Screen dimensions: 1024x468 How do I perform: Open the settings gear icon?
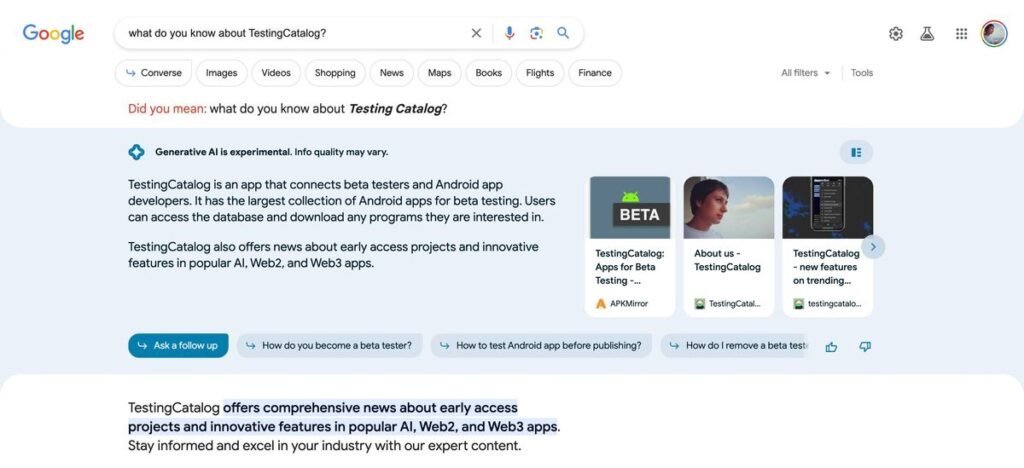pos(896,34)
